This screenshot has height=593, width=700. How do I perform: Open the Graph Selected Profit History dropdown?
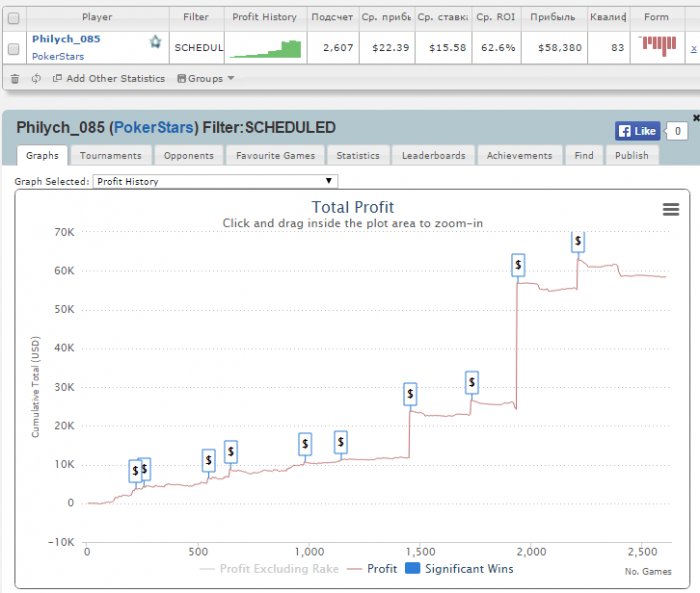215,181
